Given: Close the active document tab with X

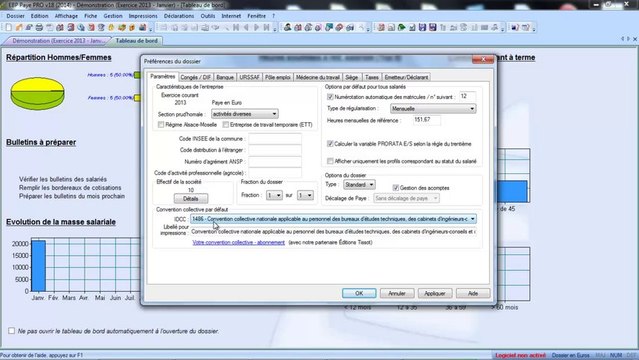Looking at the screenshot, I should coord(634,39).
